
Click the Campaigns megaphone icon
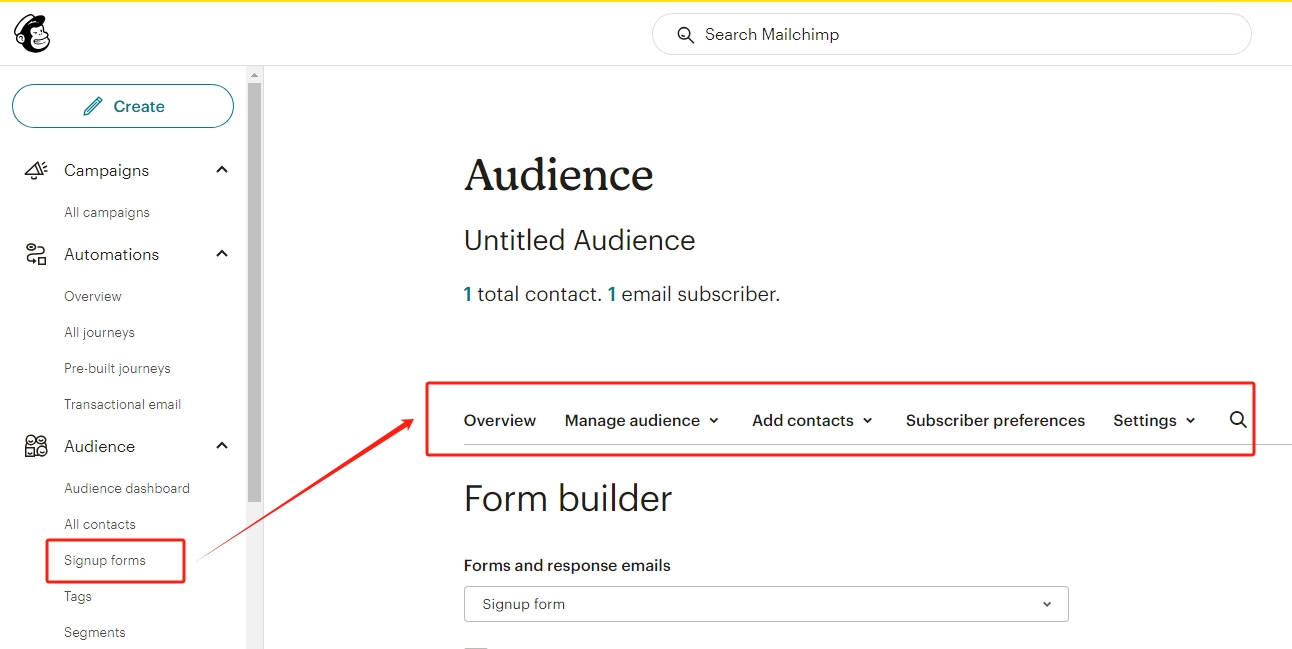point(36,170)
